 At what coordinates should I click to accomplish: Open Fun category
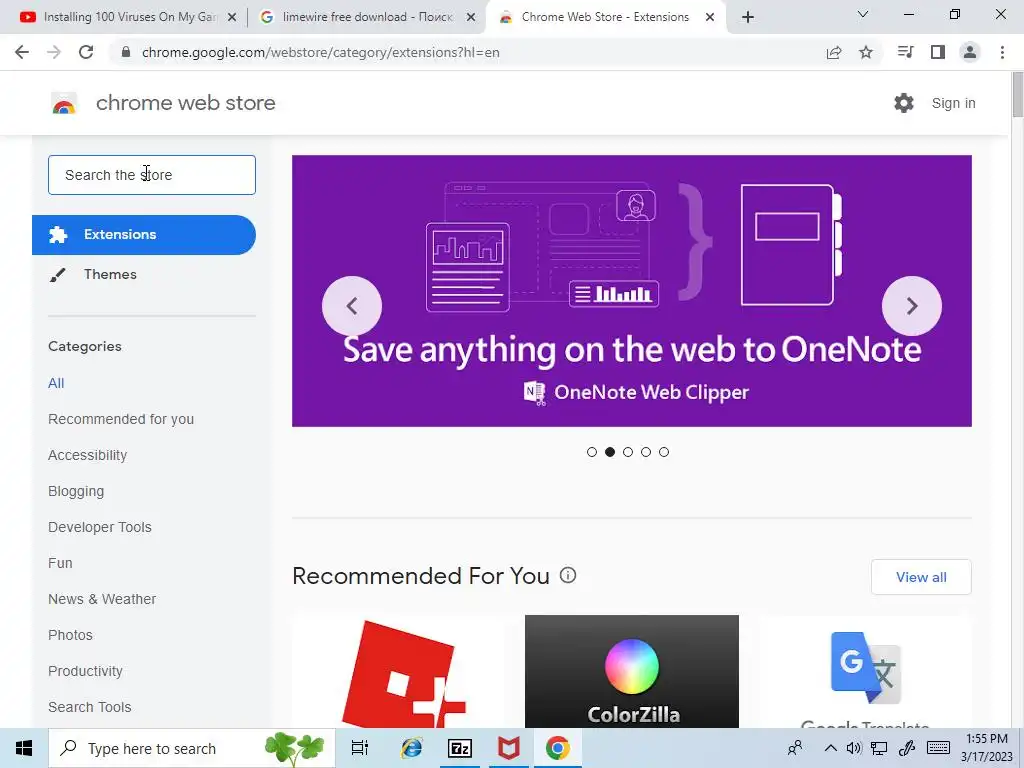(60, 563)
